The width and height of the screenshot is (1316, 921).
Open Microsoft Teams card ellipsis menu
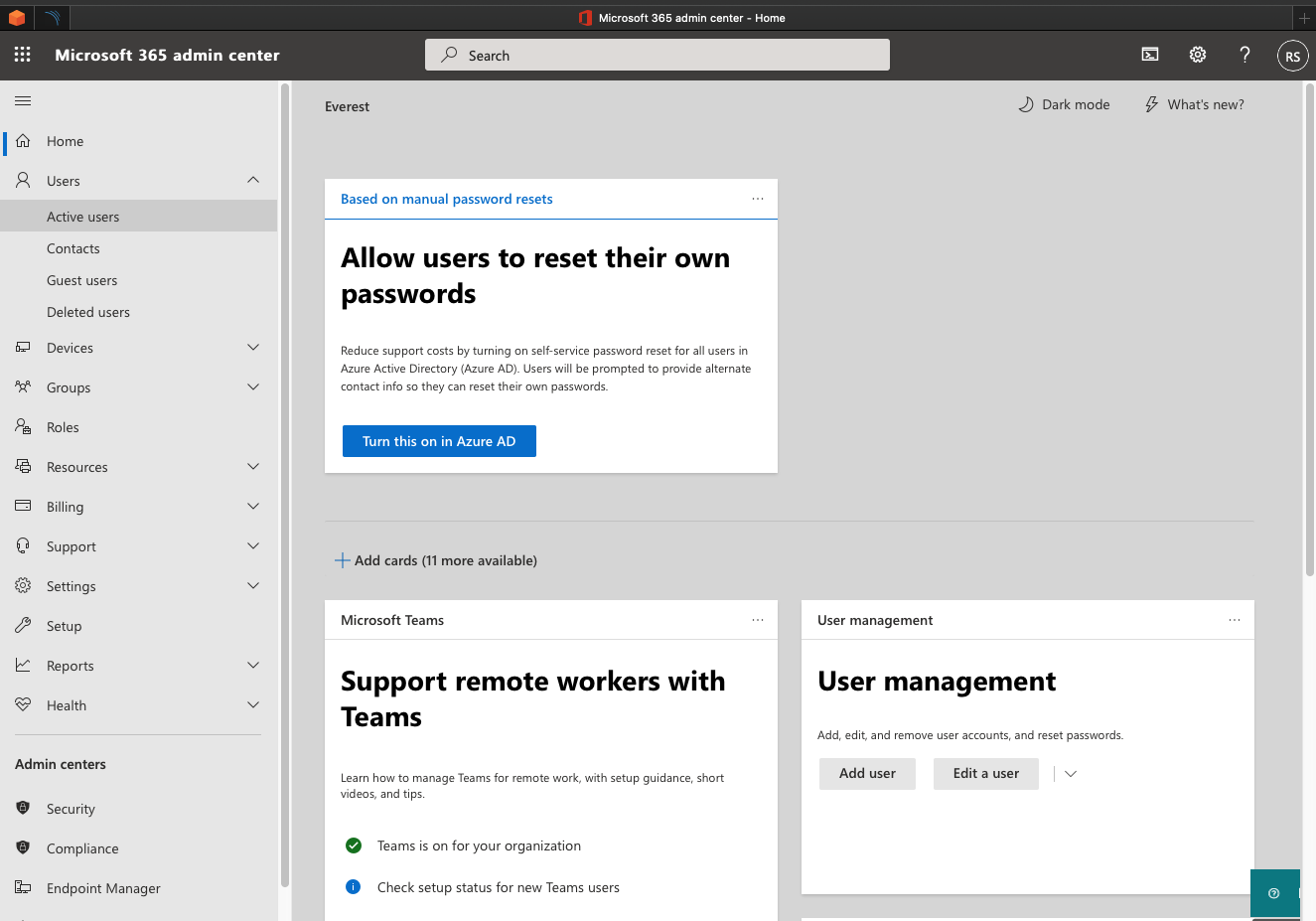tap(758, 620)
